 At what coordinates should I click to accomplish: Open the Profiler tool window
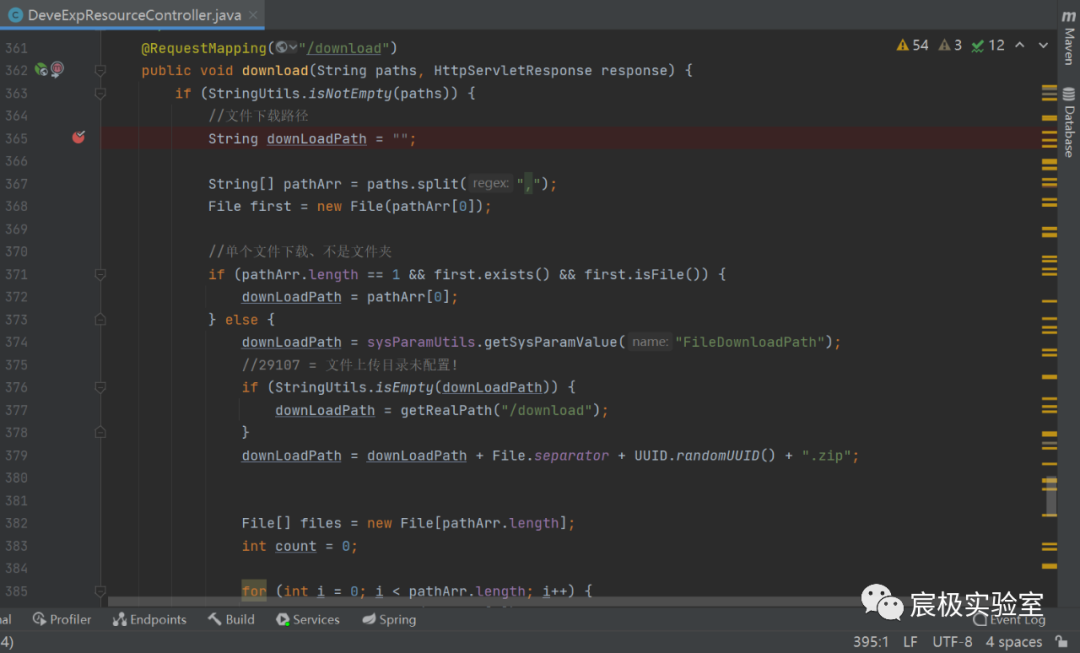point(62,619)
